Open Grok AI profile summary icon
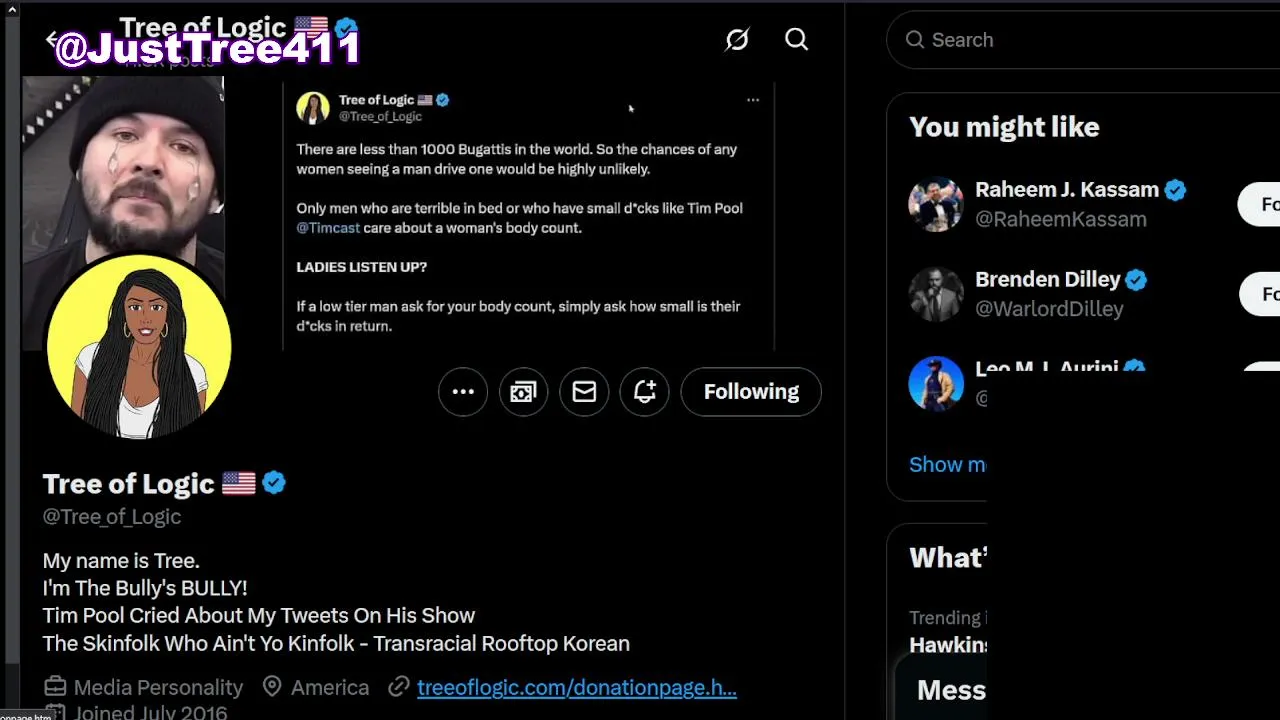This screenshot has width=1280, height=720. click(737, 40)
